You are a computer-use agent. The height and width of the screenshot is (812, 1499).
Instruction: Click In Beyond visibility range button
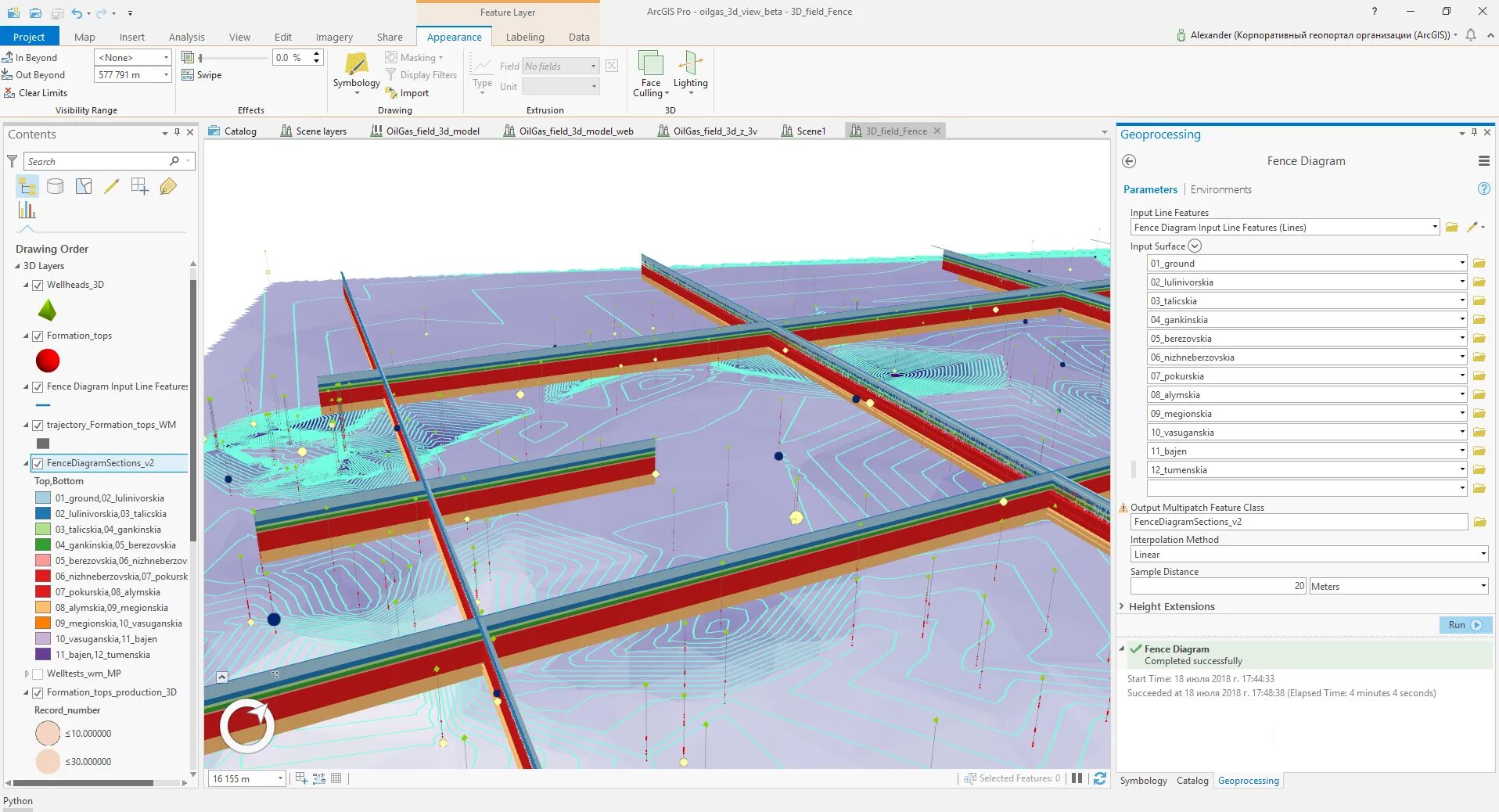[x=30, y=58]
